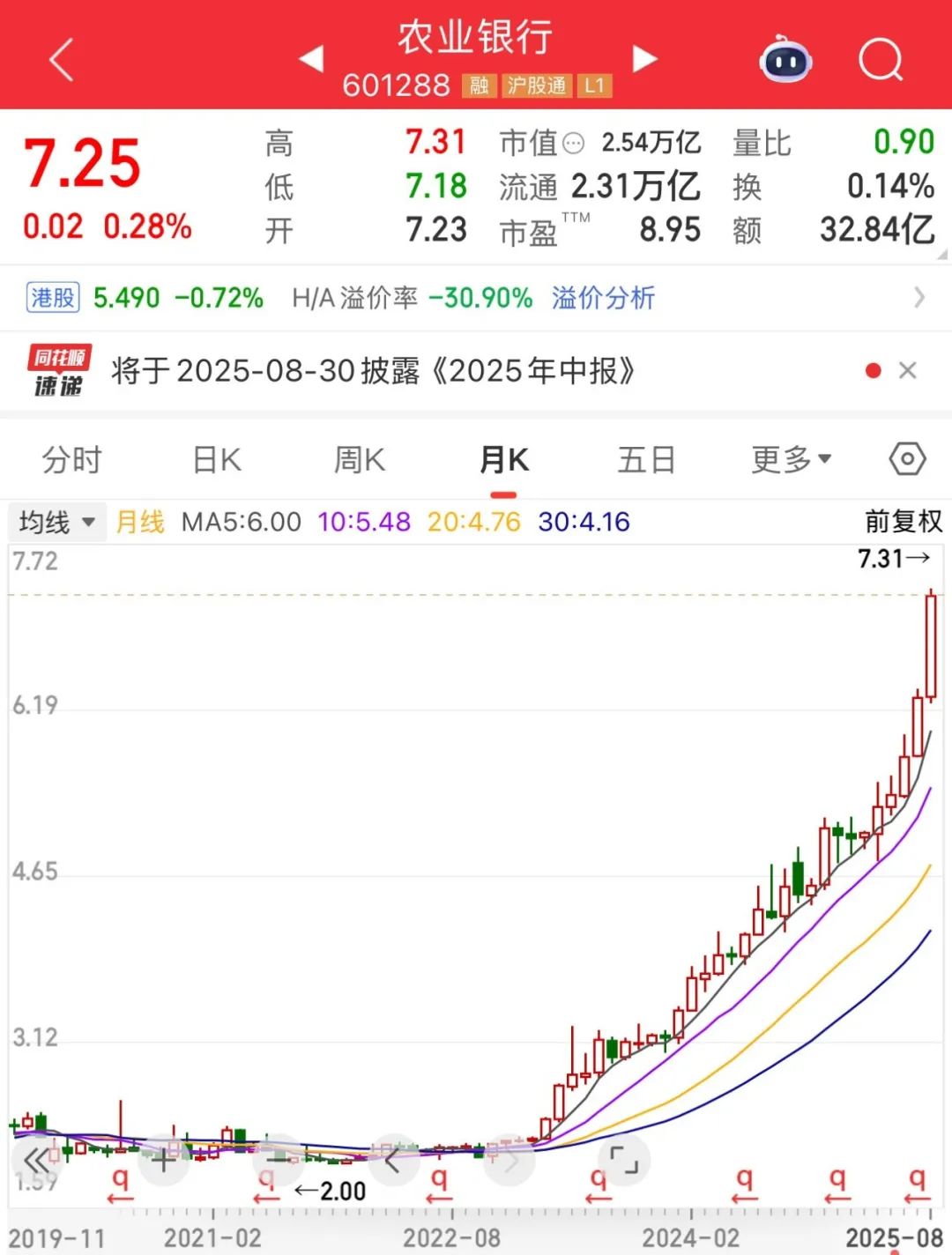The image size is (952, 1255).
Task: Open the H-share row with right chevron
Action: [x=919, y=298]
